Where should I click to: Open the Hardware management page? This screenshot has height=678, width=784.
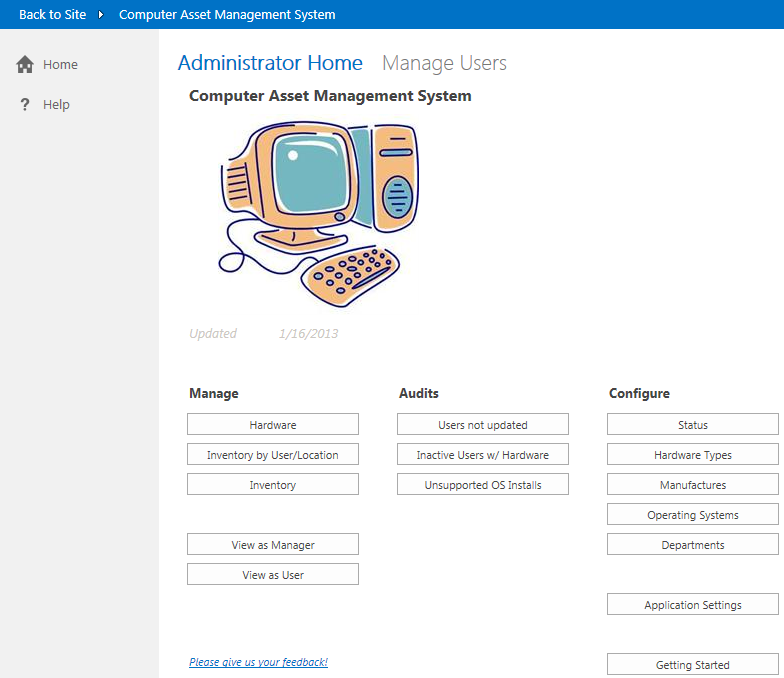273,425
